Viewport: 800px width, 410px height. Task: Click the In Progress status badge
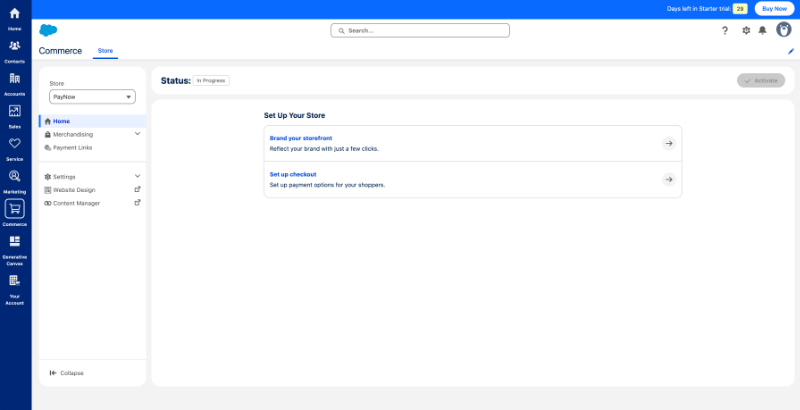211,81
